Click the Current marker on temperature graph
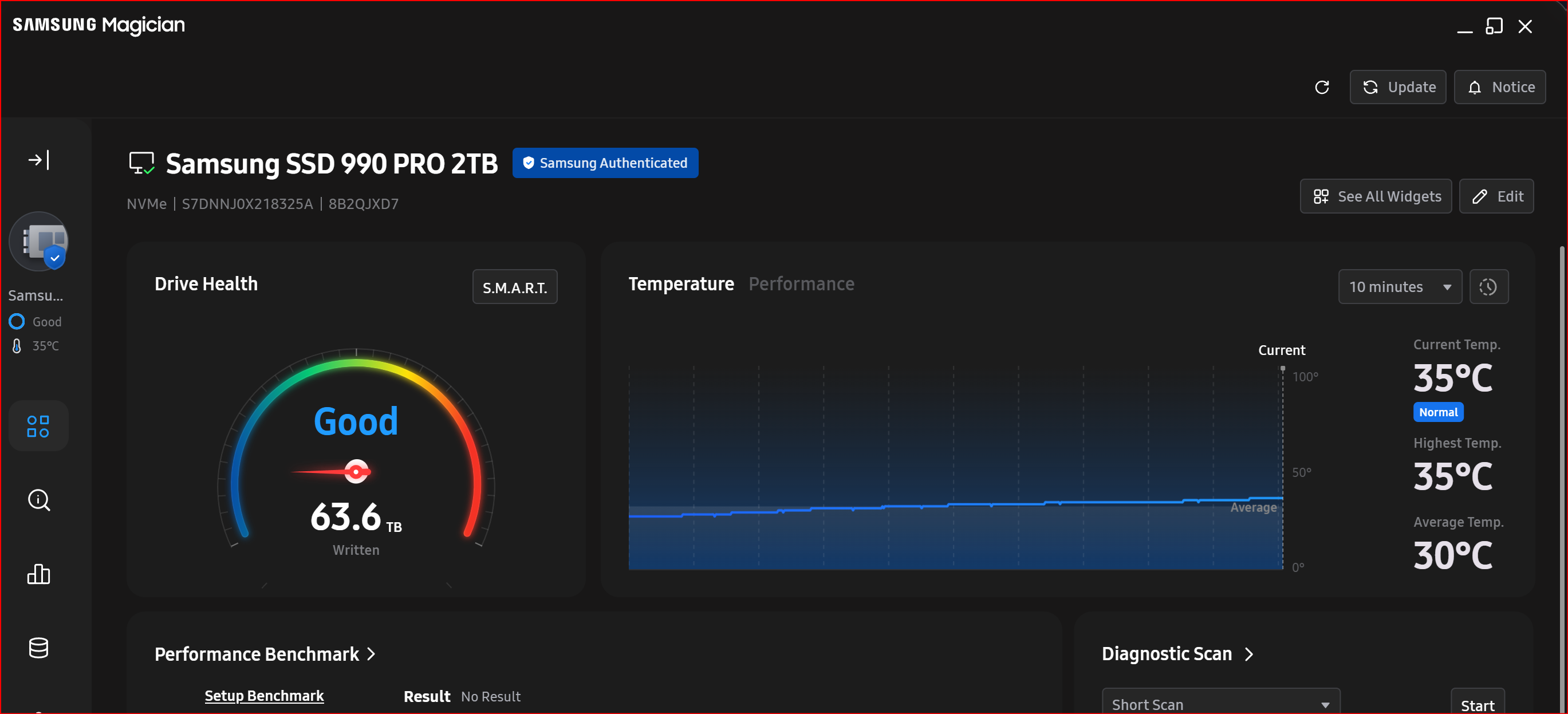This screenshot has height=714, width=1568. pos(1281,350)
